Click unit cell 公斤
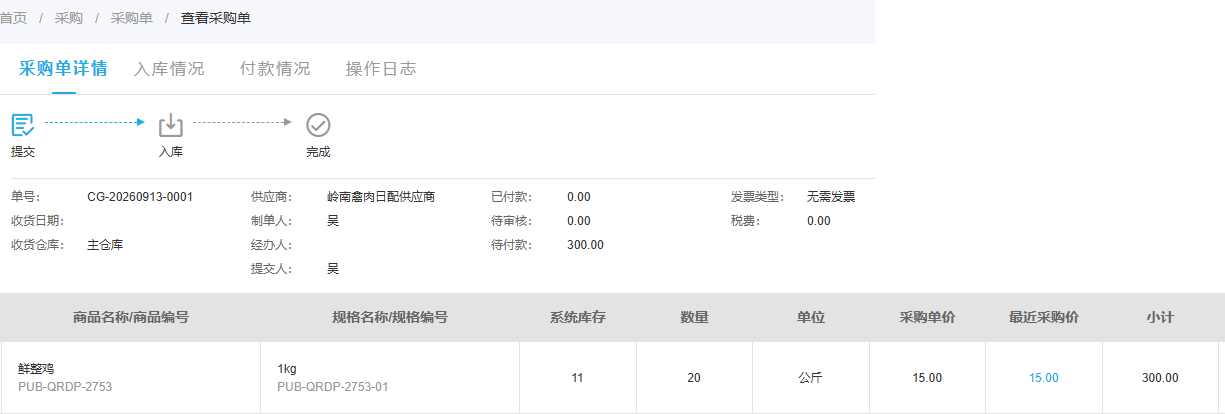 coord(811,378)
